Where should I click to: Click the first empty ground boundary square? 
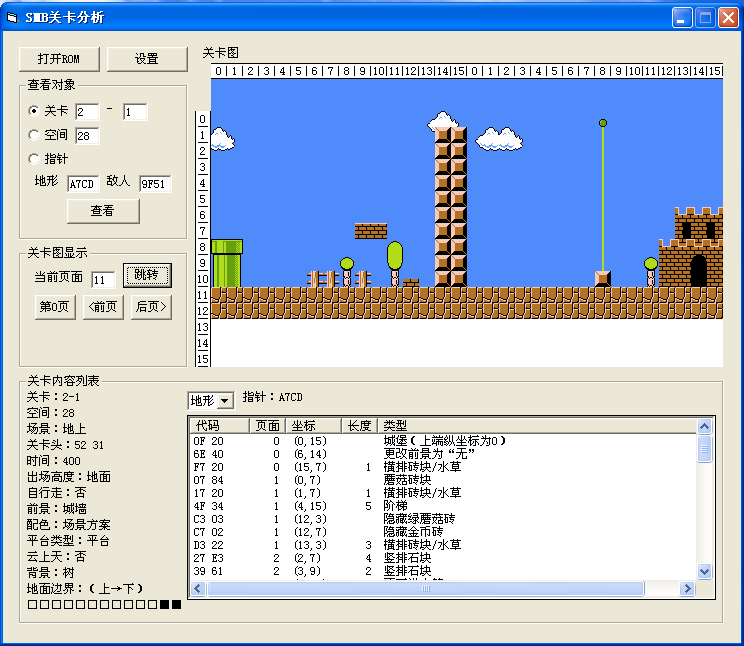click(33, 604)
